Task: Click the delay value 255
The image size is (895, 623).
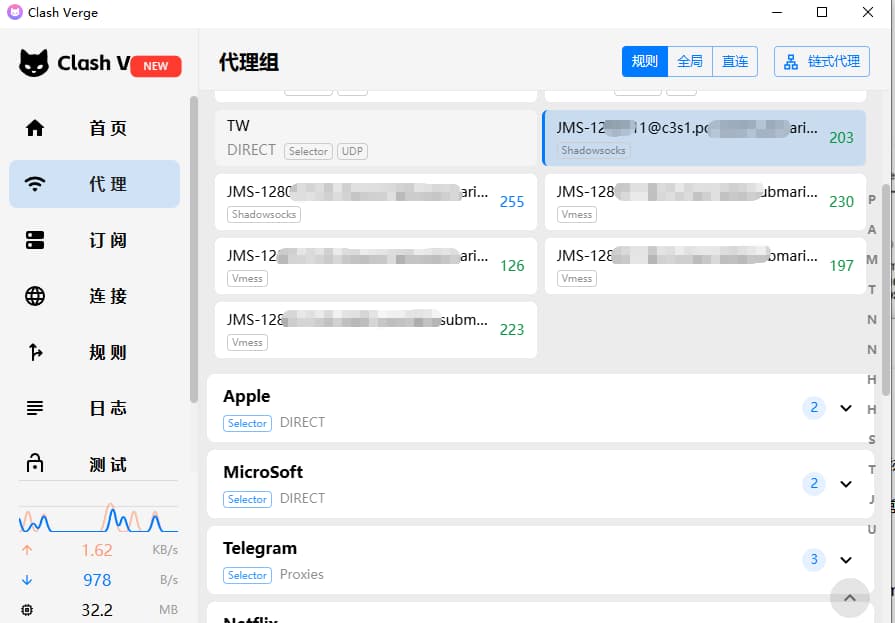Action: tap(512, 202)
